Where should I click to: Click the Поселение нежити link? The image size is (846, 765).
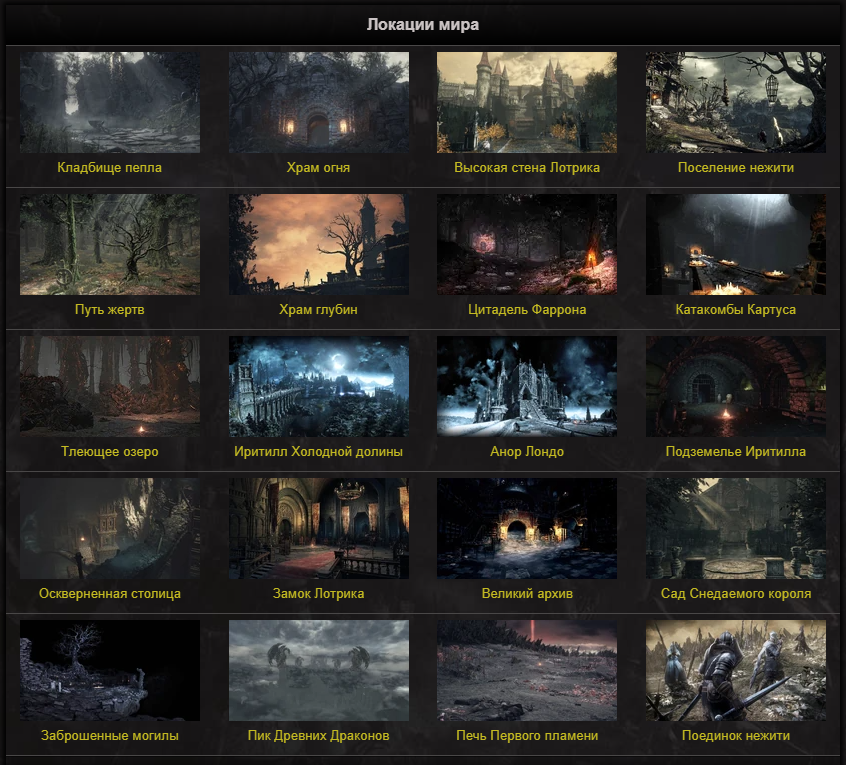736,168
